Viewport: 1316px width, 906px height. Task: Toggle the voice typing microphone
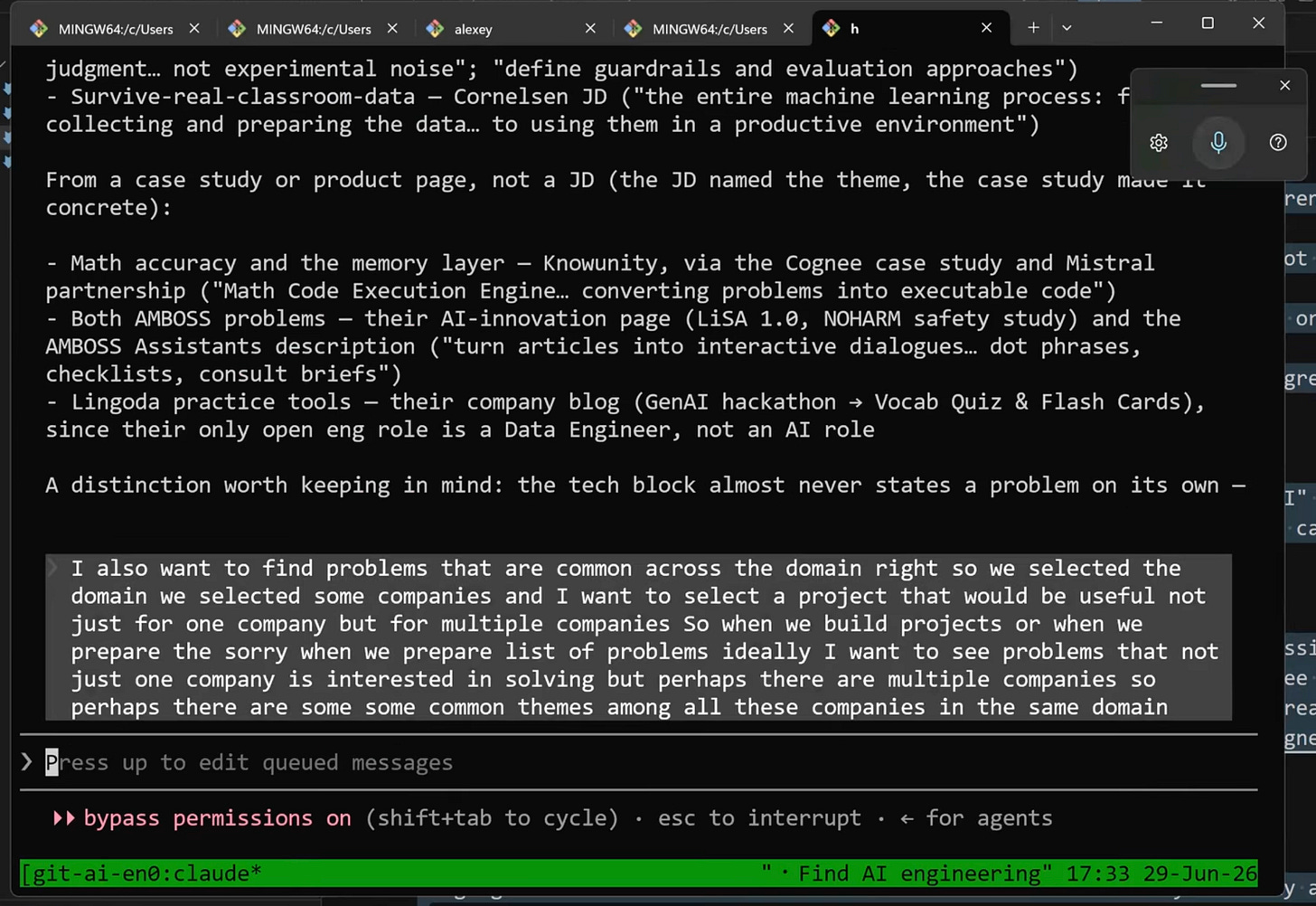1218,142
